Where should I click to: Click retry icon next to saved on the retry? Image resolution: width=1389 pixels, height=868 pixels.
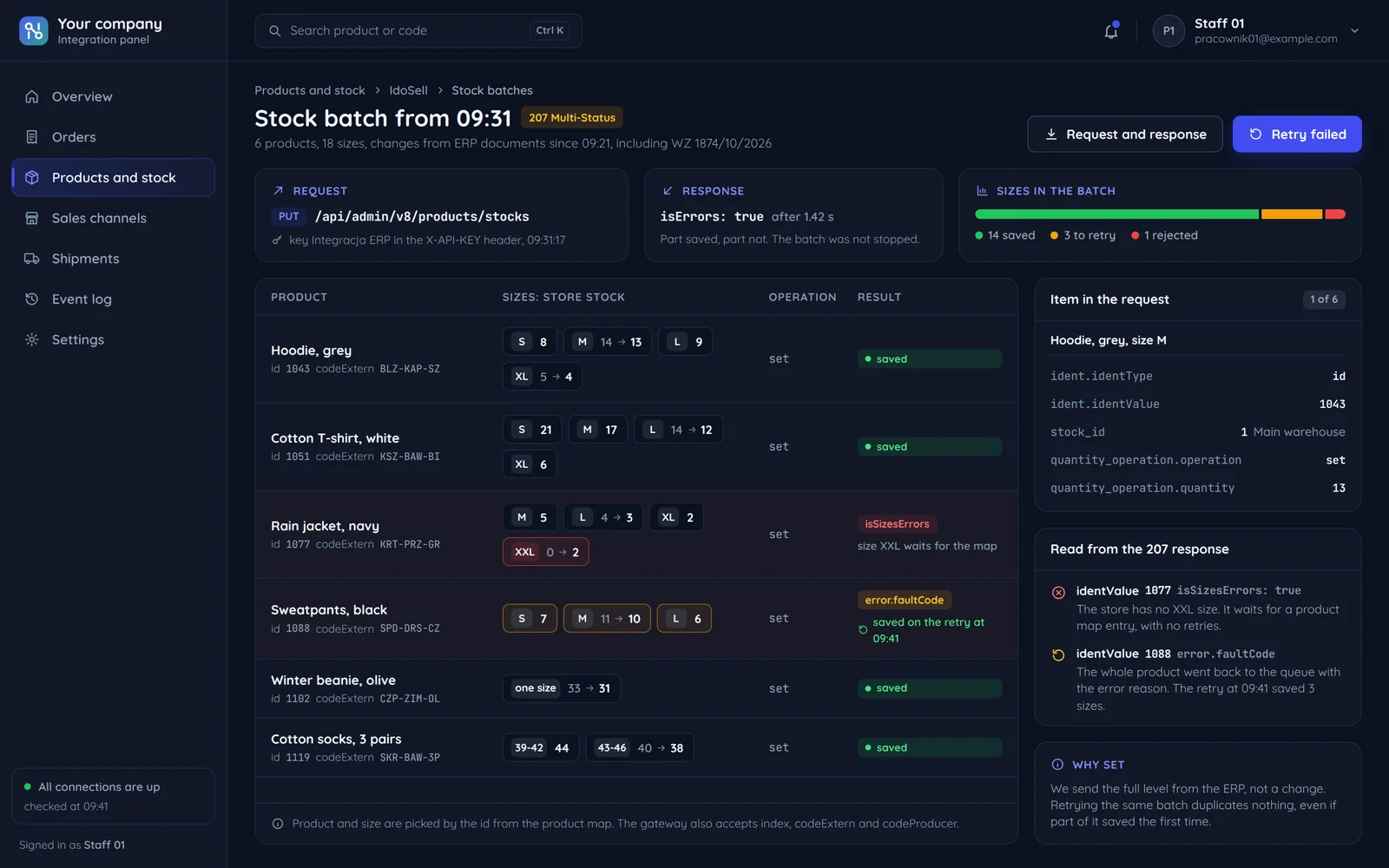pos(863,630)
